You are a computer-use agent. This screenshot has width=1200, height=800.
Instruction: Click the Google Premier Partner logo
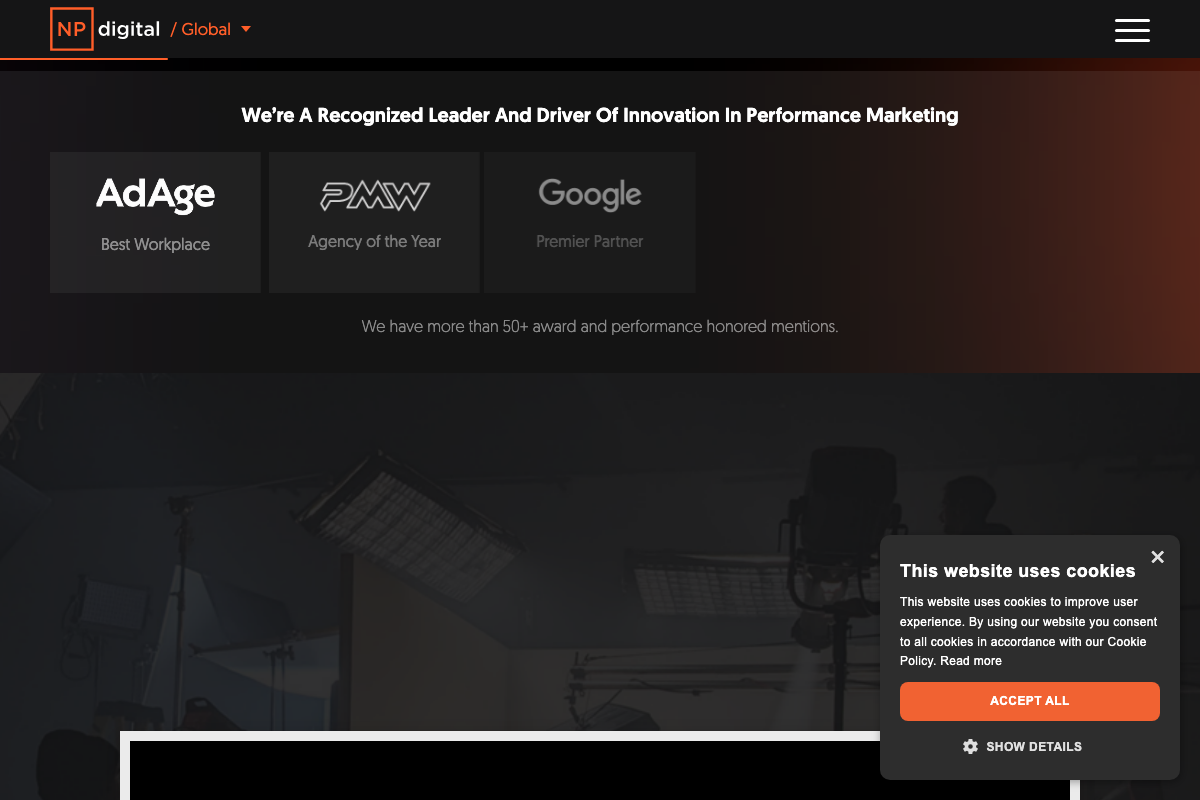click(589, 195)
